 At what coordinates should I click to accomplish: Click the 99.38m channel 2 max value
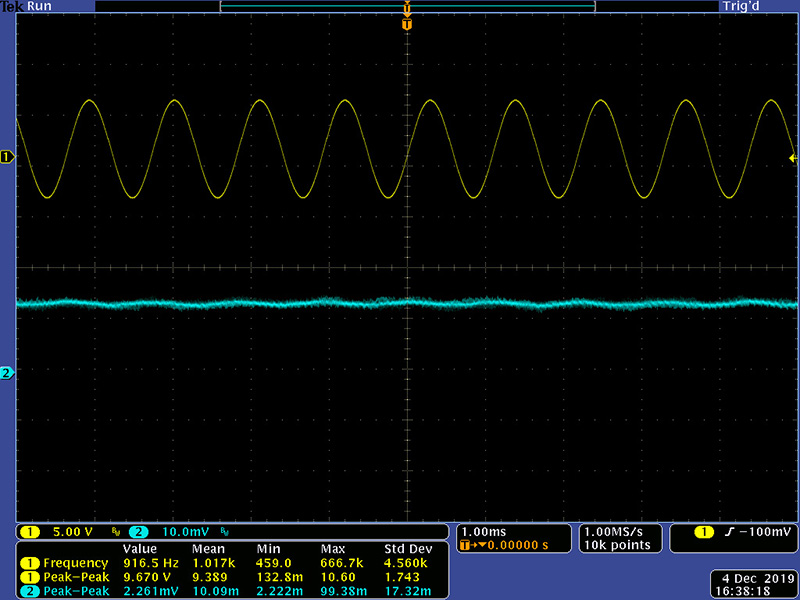coord(344,591)
